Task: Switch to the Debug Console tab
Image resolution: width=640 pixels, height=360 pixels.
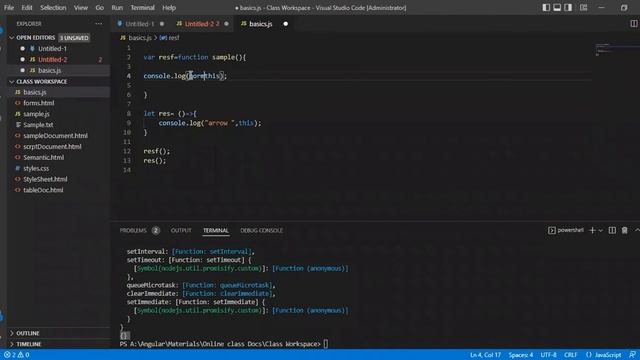Action: tap(262, 231)
